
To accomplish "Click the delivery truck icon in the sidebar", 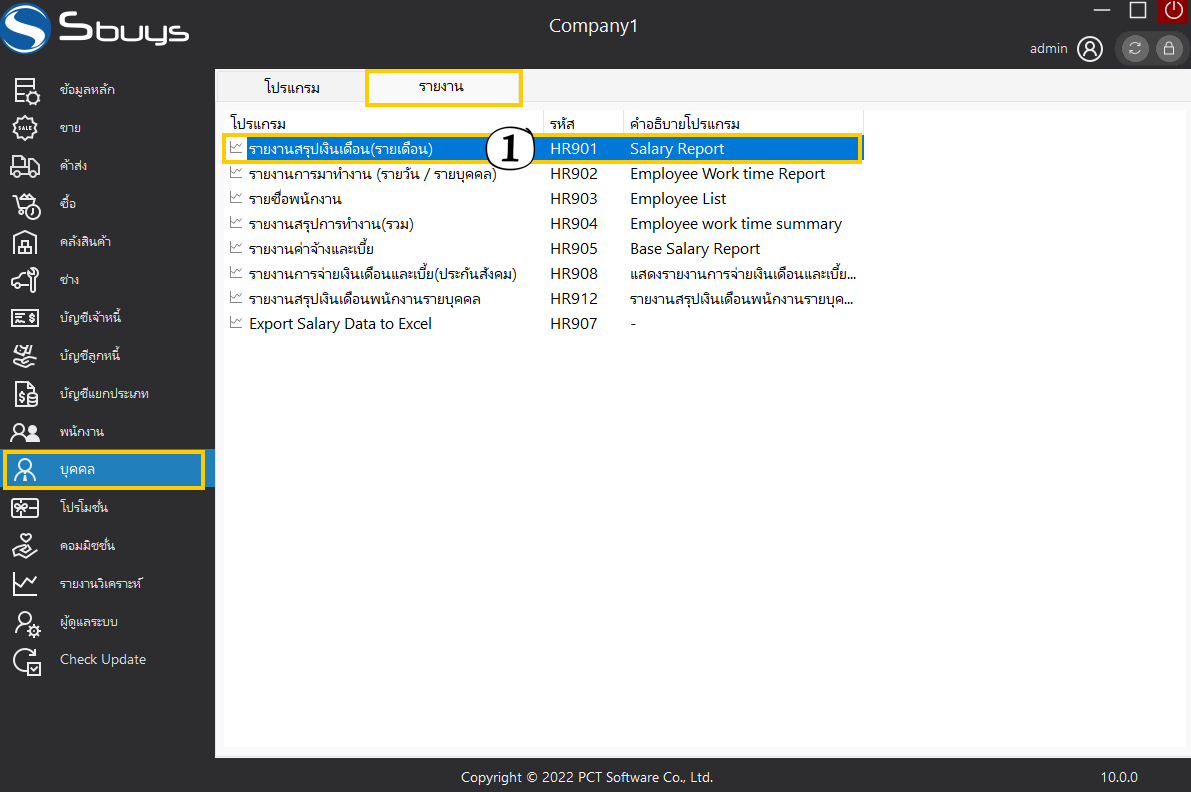I will [x=26, y=166].
